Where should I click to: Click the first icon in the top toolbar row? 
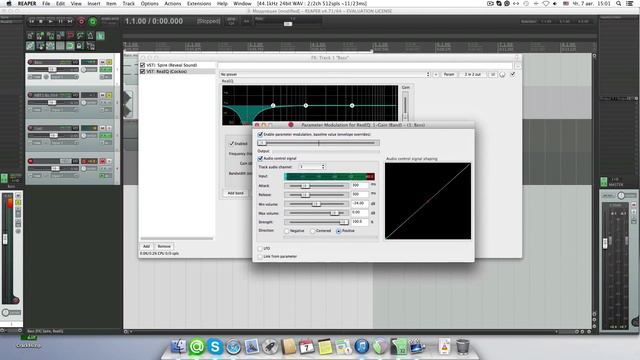30,36
